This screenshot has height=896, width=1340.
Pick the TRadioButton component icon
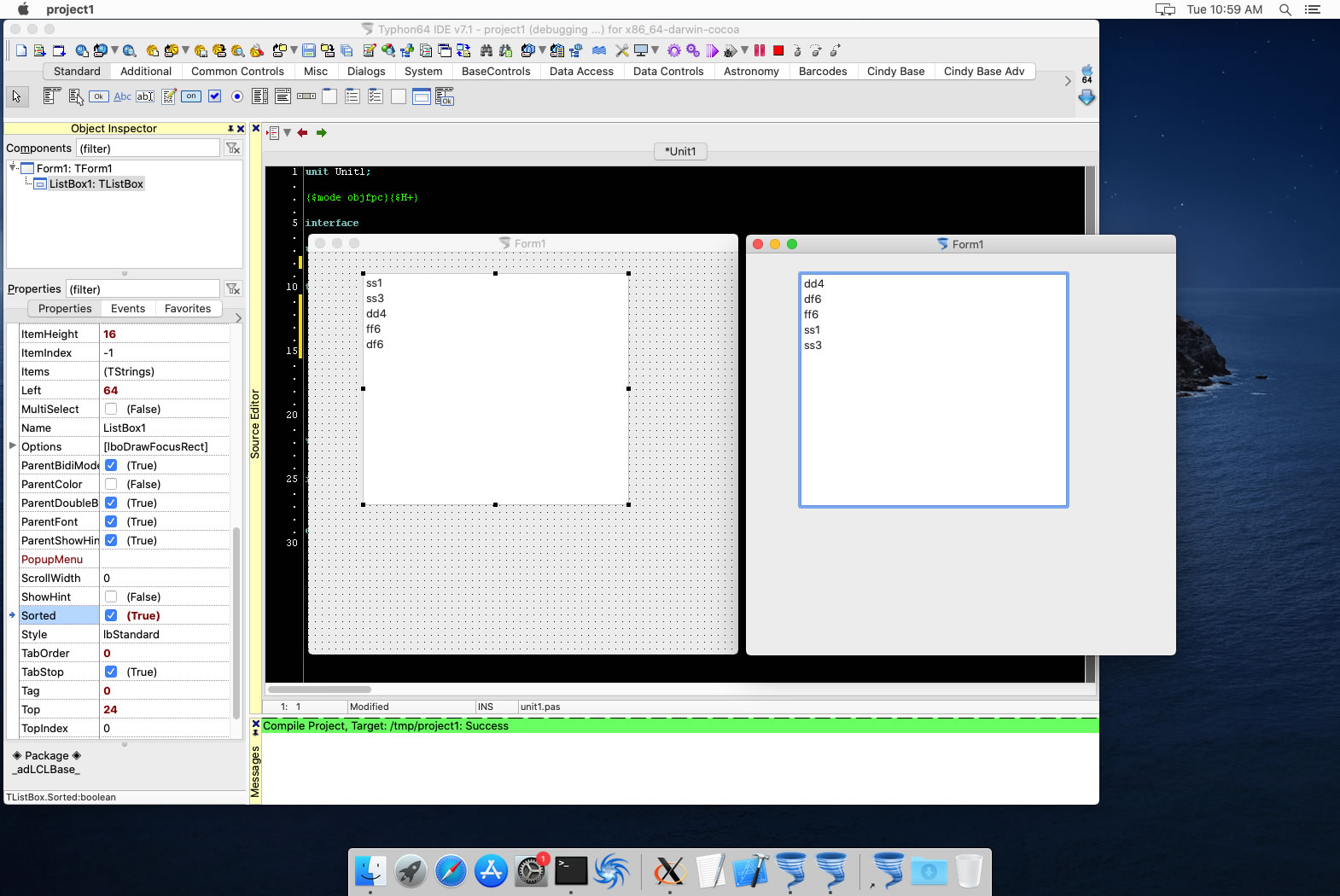coord(237,96)
